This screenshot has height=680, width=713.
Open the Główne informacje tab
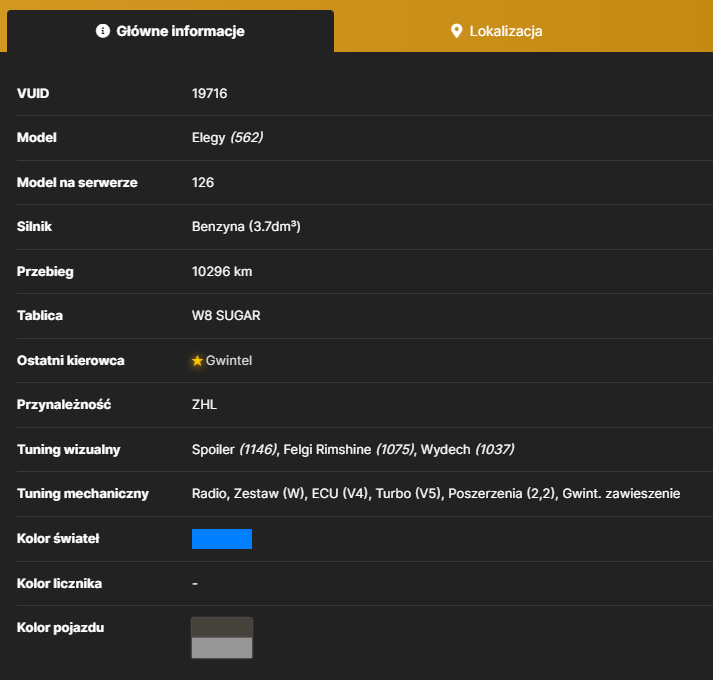coord(171,31)
